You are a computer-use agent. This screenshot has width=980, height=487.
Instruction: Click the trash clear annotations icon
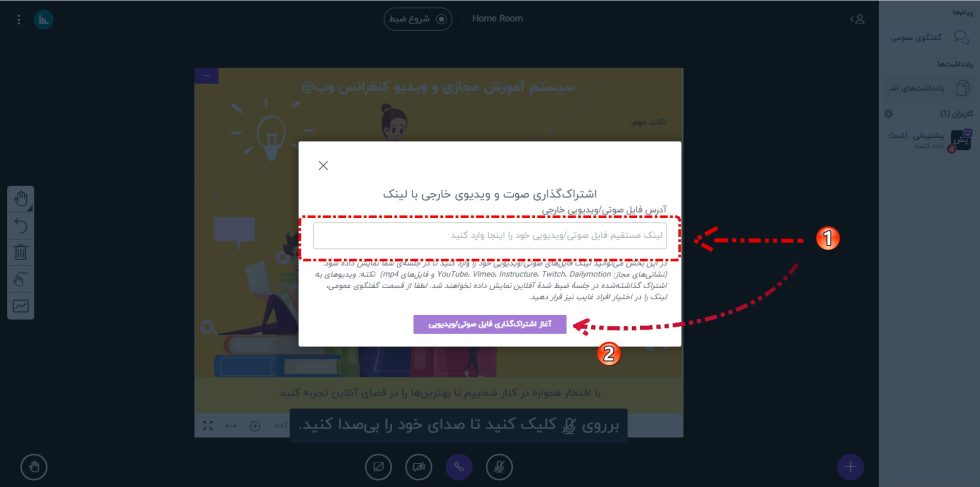[x=21, y=253]
